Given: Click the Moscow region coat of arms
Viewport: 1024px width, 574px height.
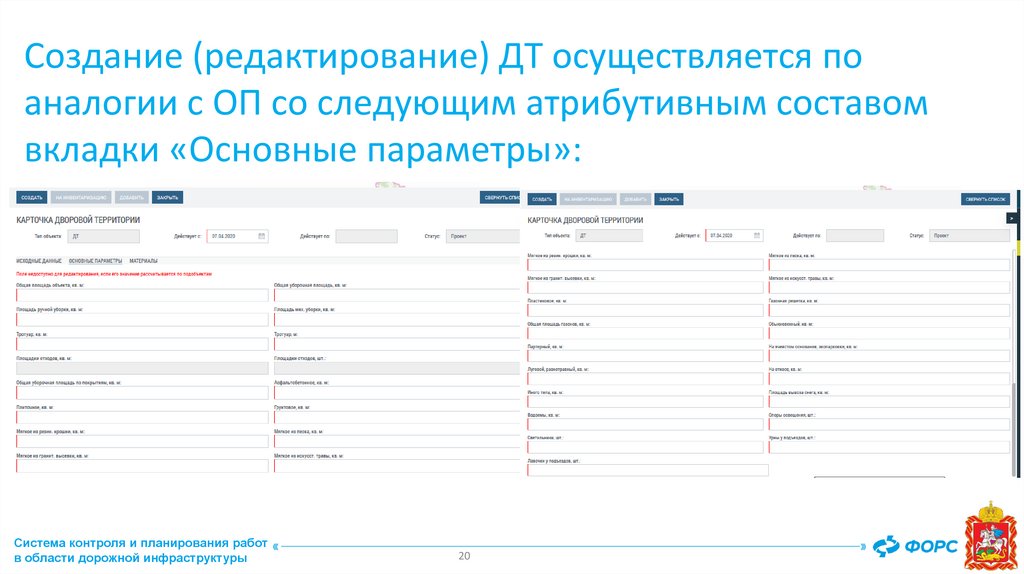Looking at the screenshot, I should [x=991, y=536].
